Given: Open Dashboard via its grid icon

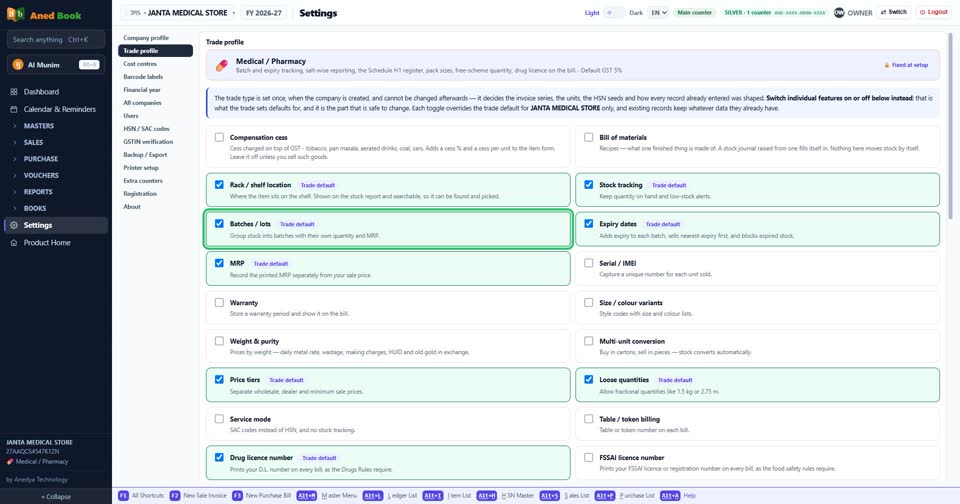Looking at the screenshot, I should 14,92.
